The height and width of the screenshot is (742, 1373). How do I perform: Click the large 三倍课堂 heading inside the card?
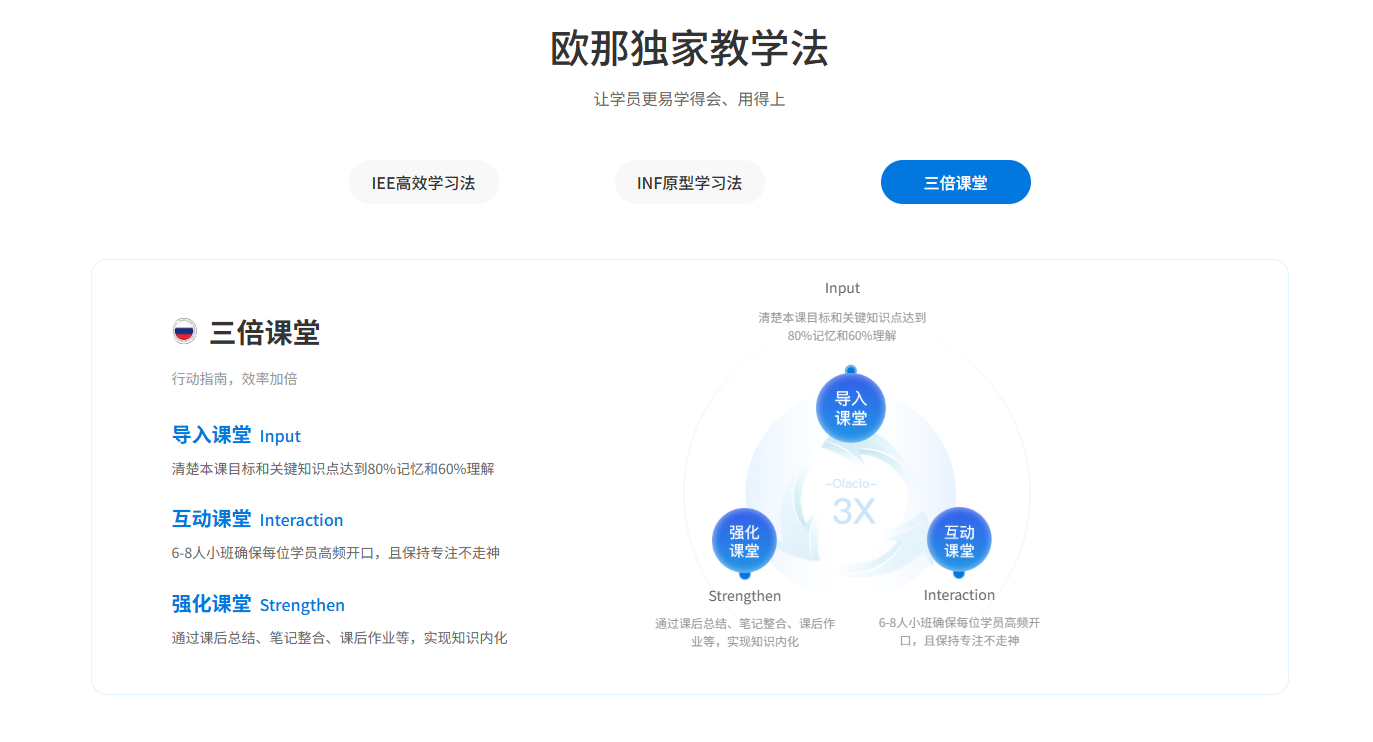click(264, 333)
